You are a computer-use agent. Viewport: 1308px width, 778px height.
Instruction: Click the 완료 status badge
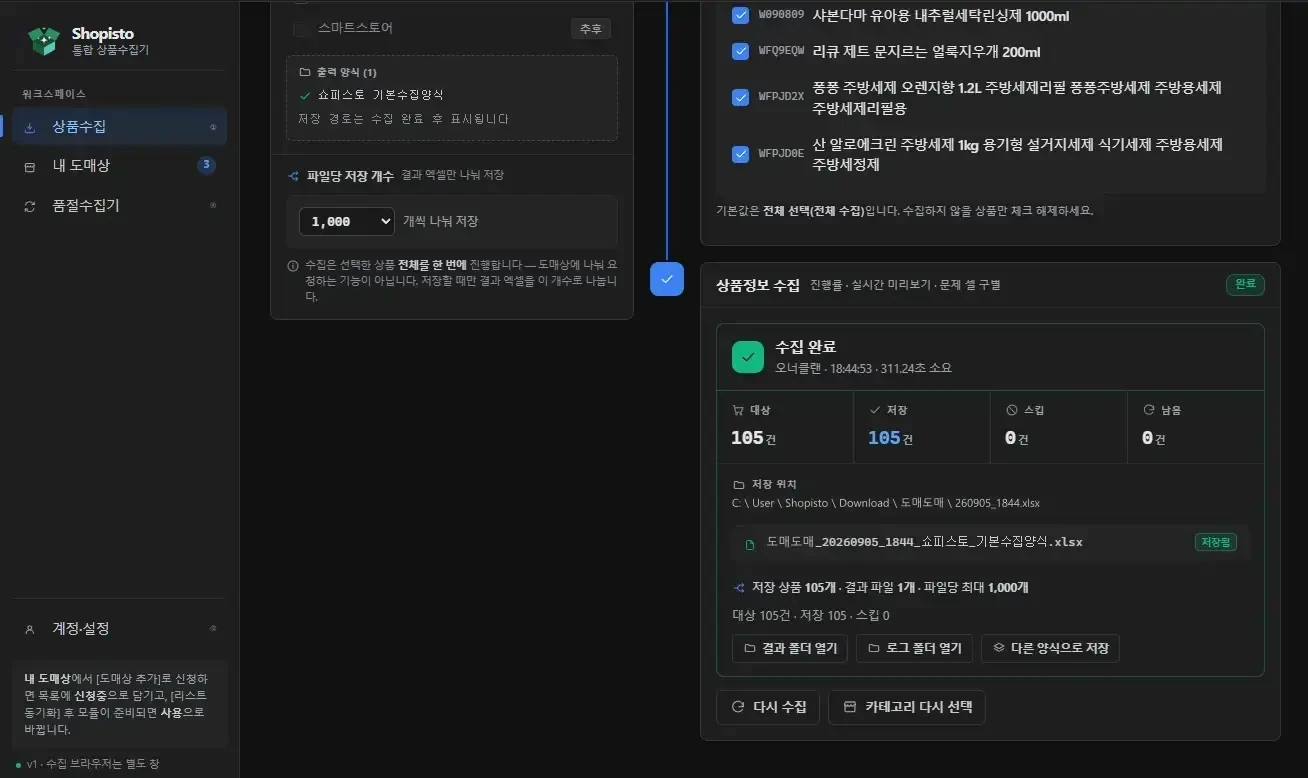[1245, 285]
